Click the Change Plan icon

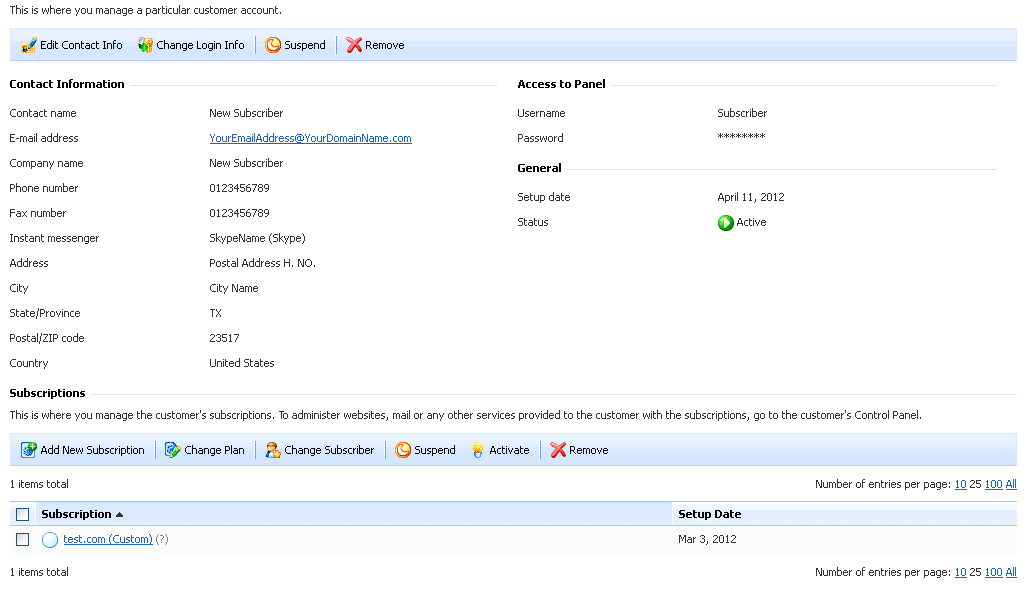pos(173,450)
